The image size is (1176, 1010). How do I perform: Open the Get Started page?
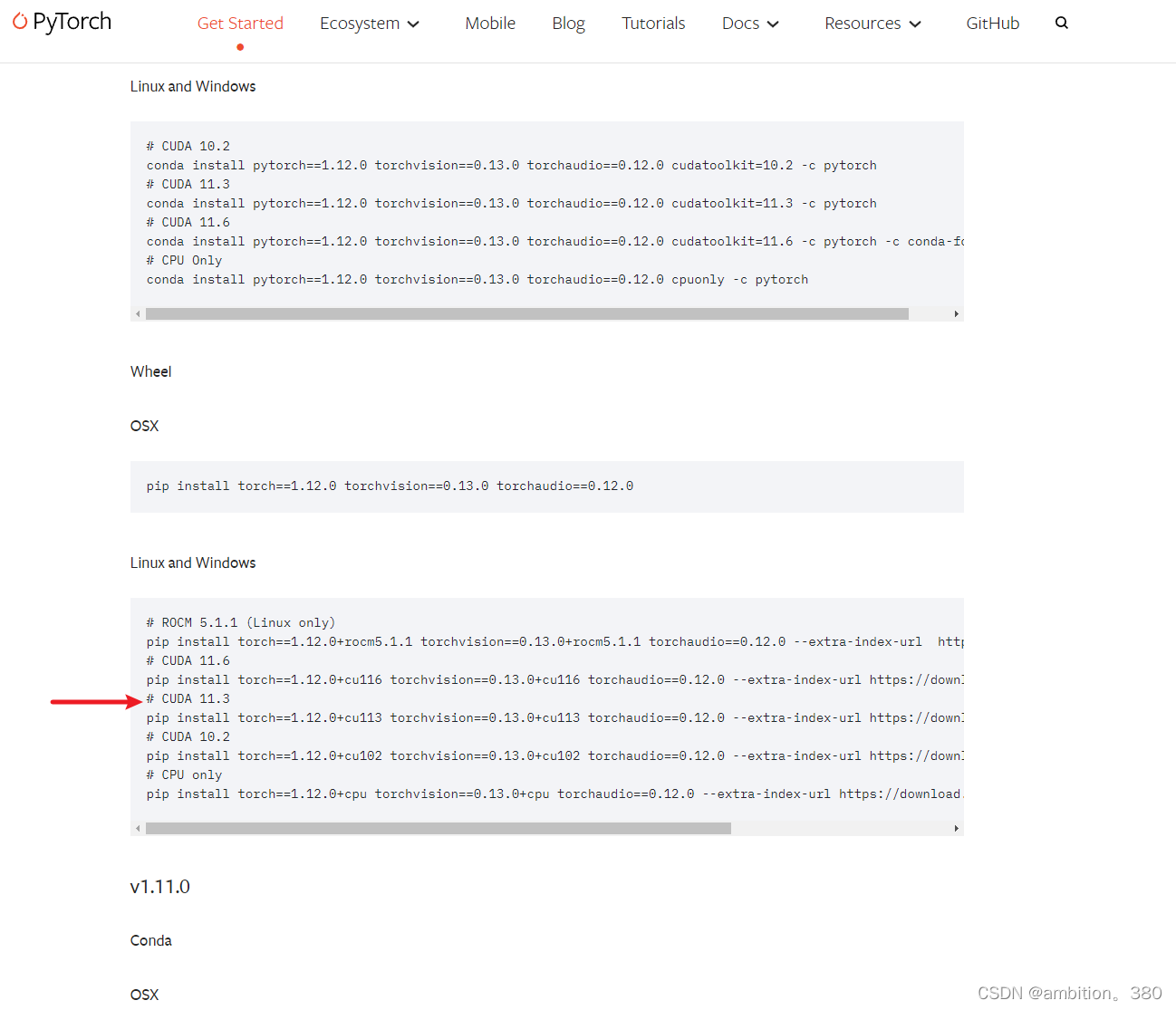[x=240, y=24]
